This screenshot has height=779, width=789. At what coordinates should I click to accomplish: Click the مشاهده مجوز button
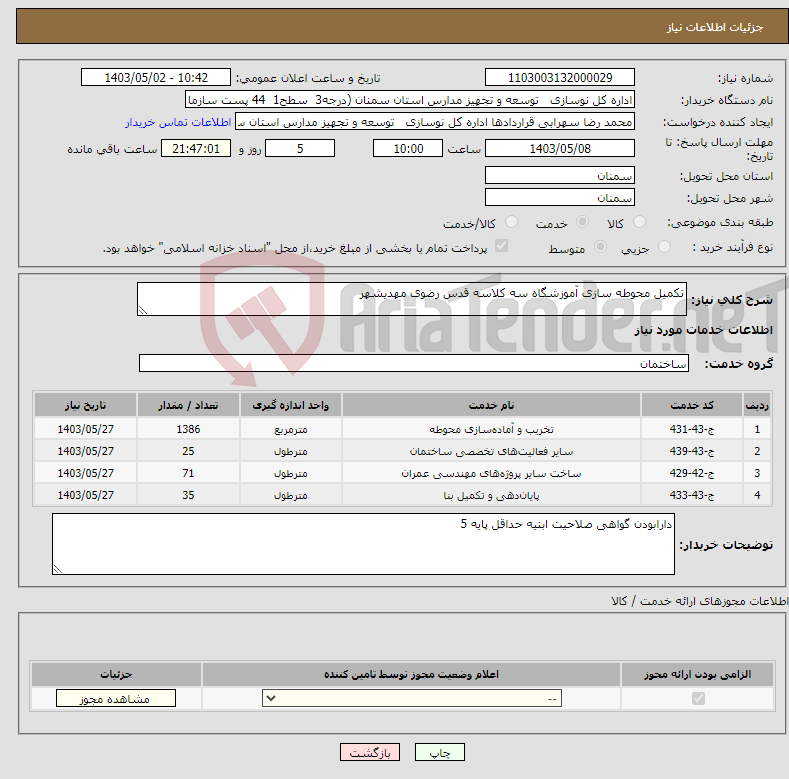pyautogui.click(x=116, y=698)
